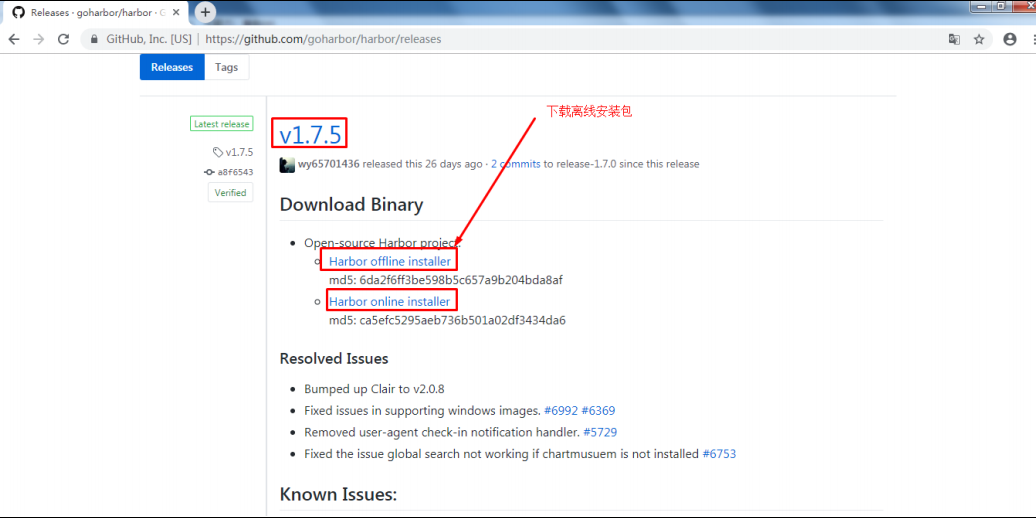Click the Download Binary heading
This screenshot has width=1036, height=518.
[352, 205]
